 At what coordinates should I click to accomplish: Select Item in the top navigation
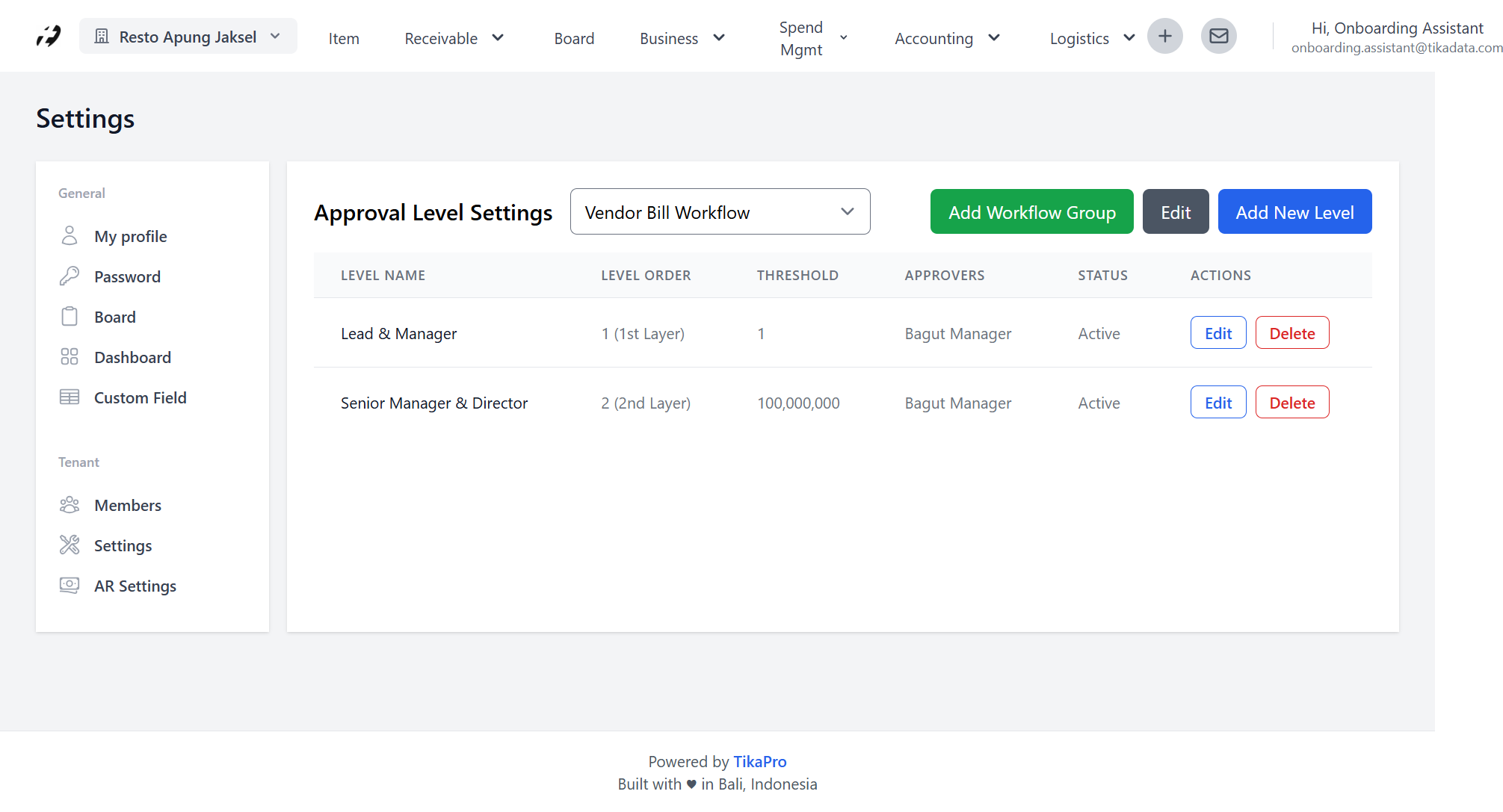point(344,38)
